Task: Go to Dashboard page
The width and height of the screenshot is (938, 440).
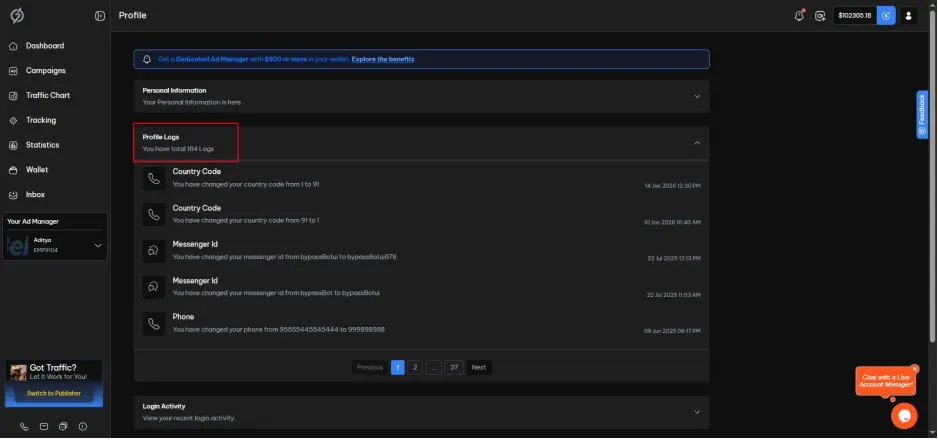Action: (x=45, y=46)
